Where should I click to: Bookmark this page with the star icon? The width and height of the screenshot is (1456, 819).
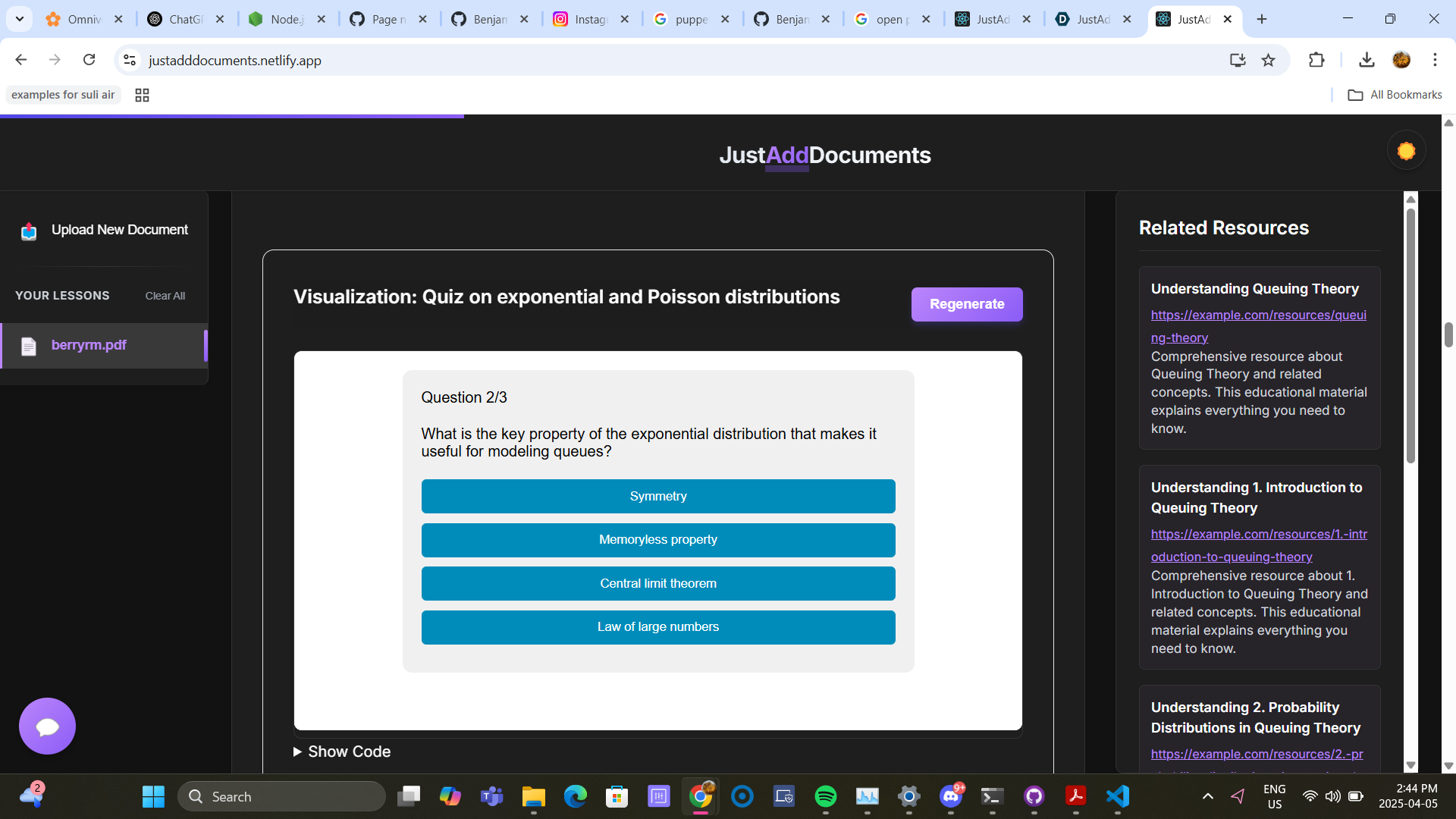(x=1268, y=60)
